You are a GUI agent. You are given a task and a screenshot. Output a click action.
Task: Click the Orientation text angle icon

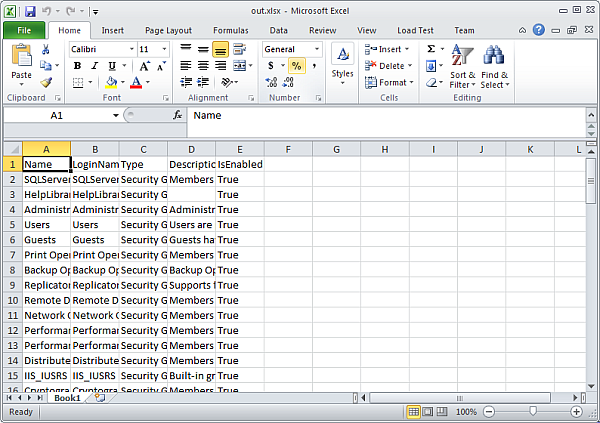(227, 82)
